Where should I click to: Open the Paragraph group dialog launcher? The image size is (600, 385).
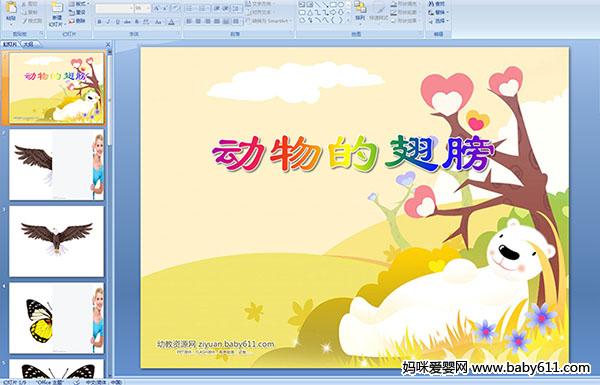(290, 34)
